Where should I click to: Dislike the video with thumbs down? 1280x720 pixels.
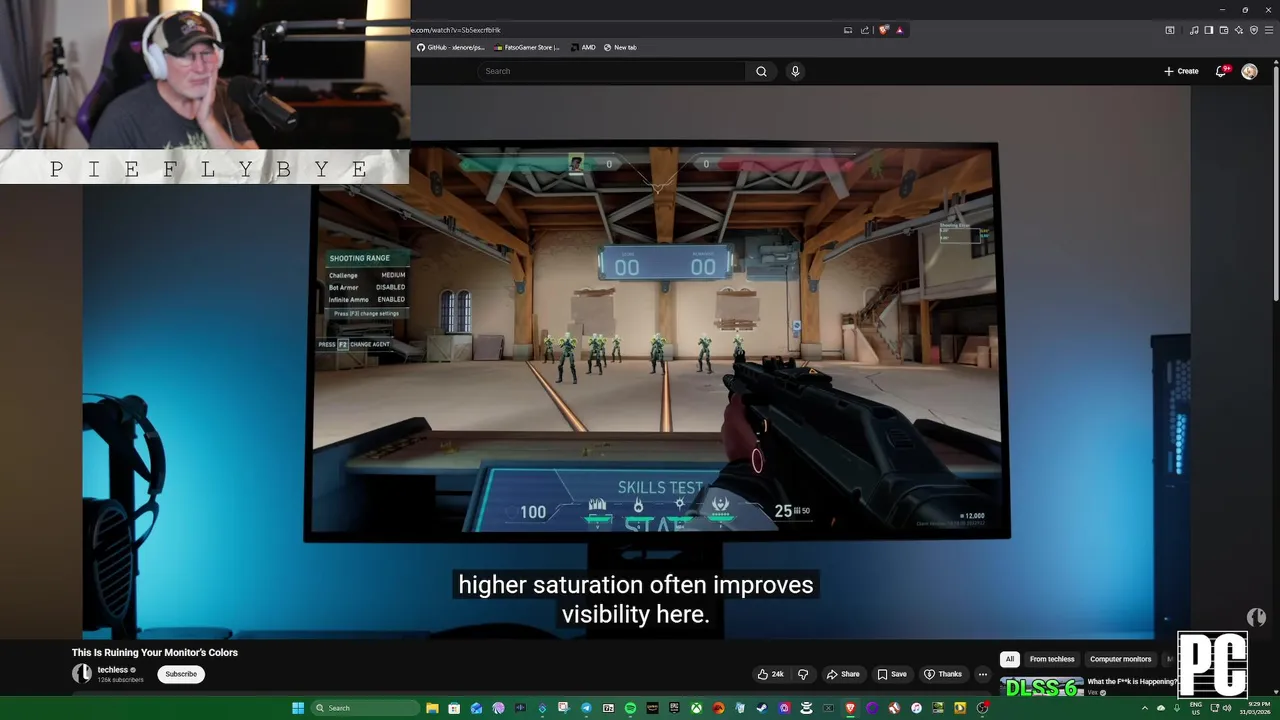tap(802, 674)
